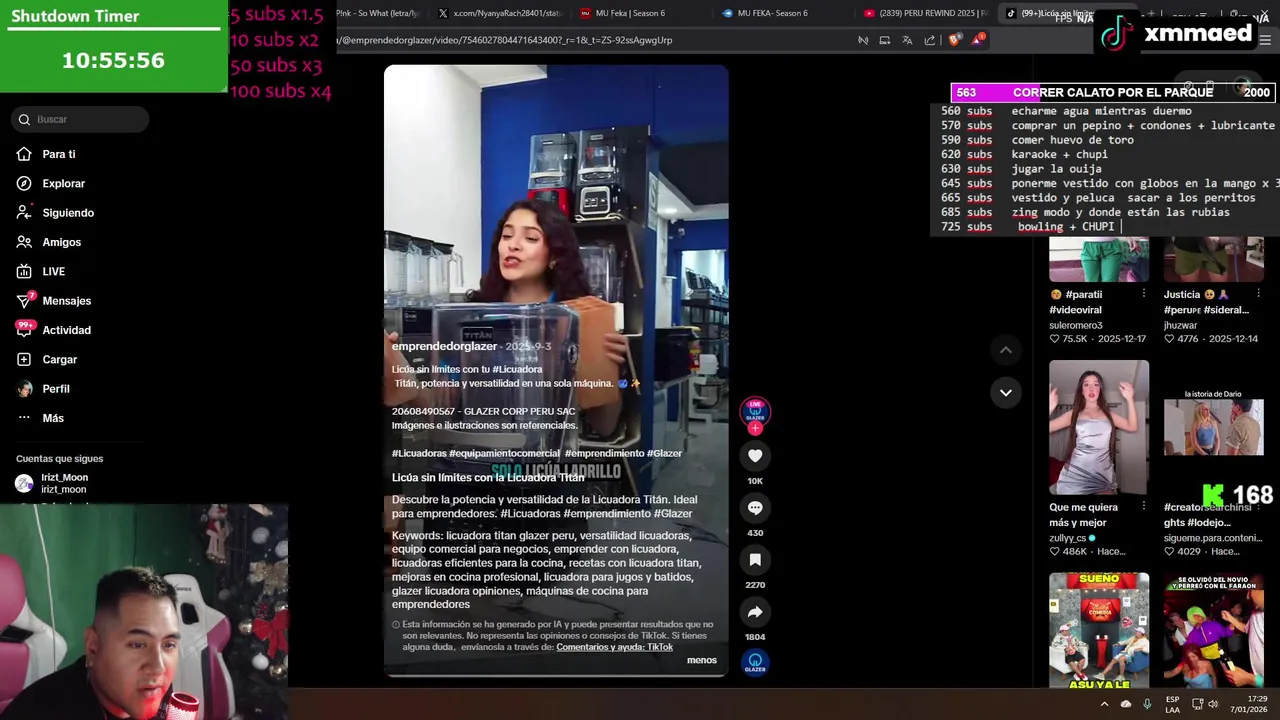The height and width of the screenshot is (720, 1280).
Task: Bookmark the video with 2270 saves
Action: coord(755,560)
